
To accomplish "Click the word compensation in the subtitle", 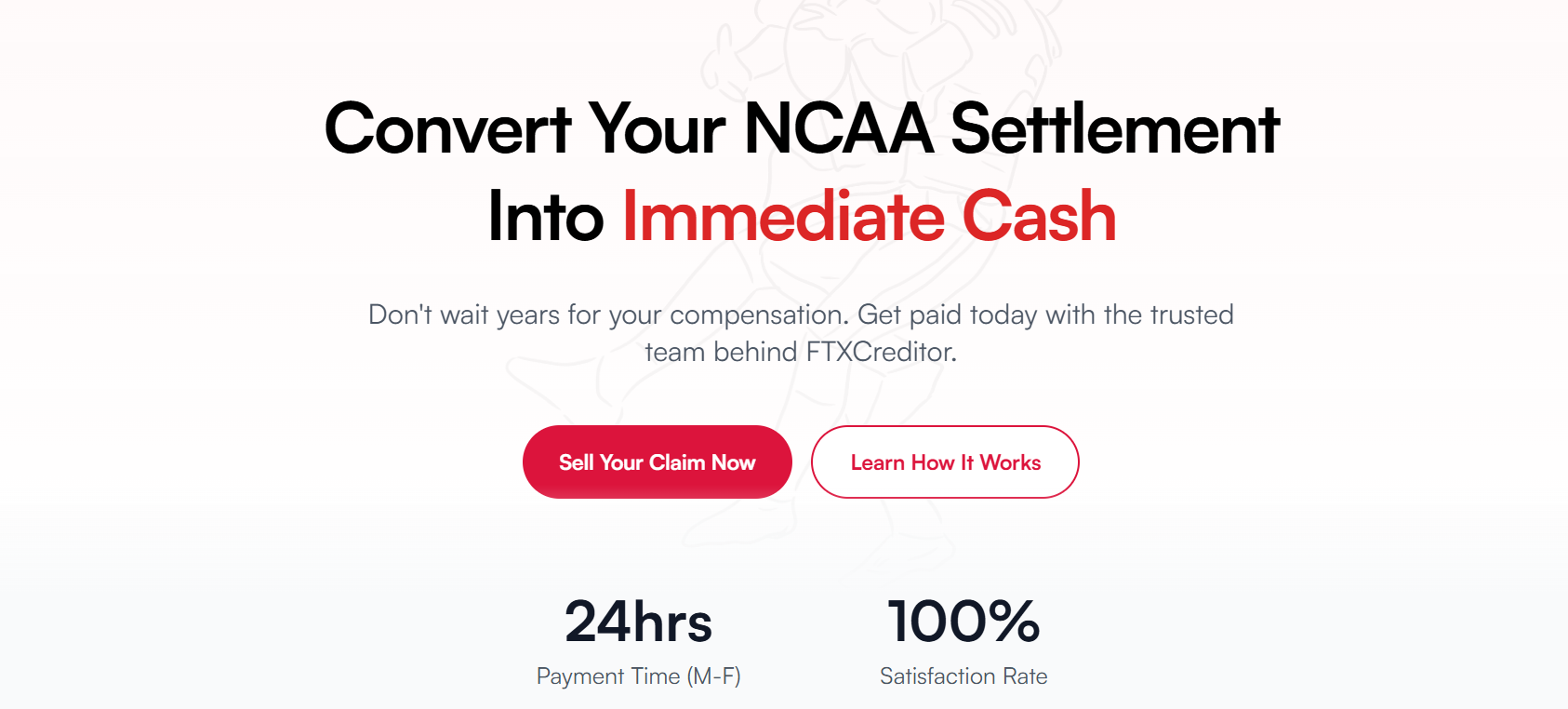I will click(x=759, y=315).
